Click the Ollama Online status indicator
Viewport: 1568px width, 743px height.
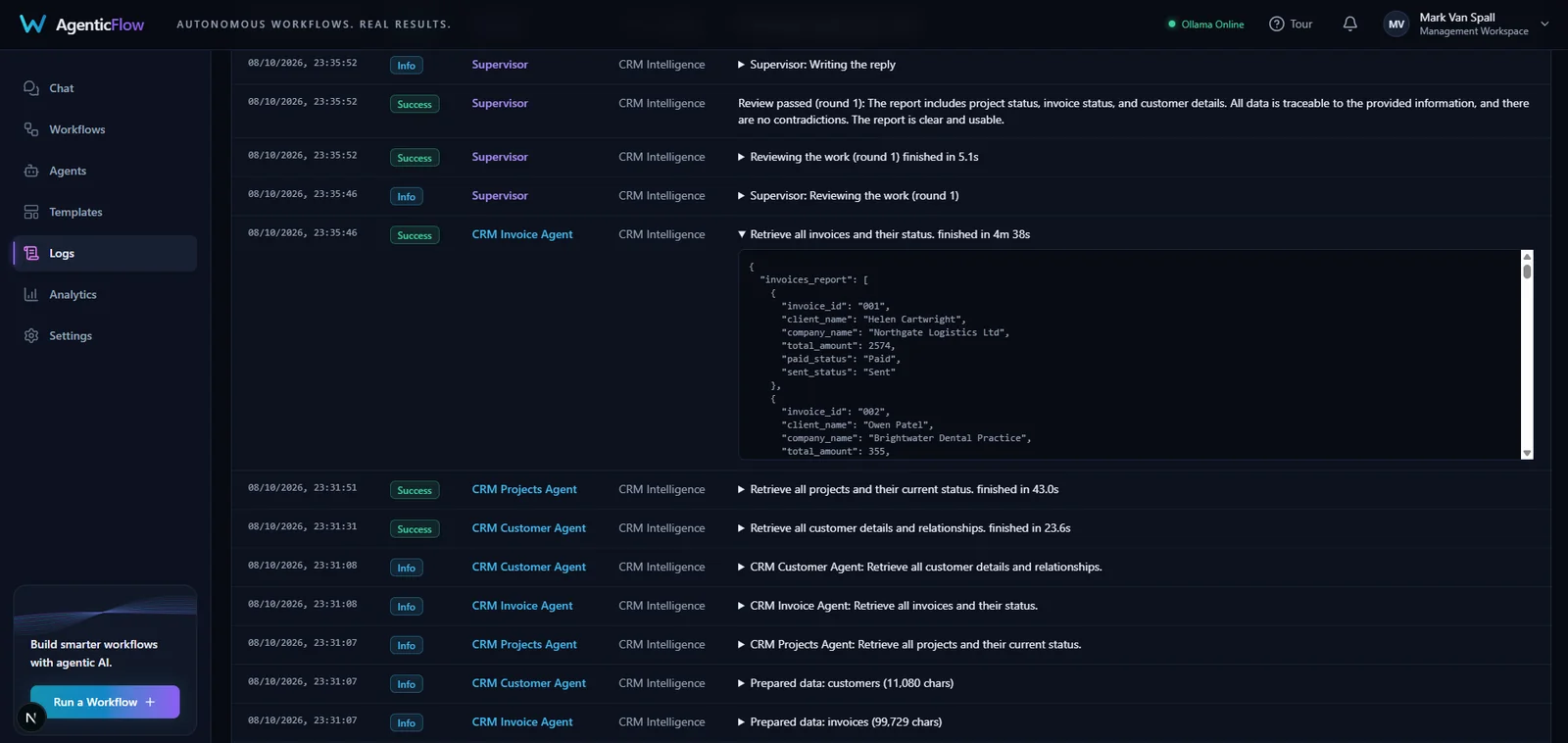click(1205, 25)
